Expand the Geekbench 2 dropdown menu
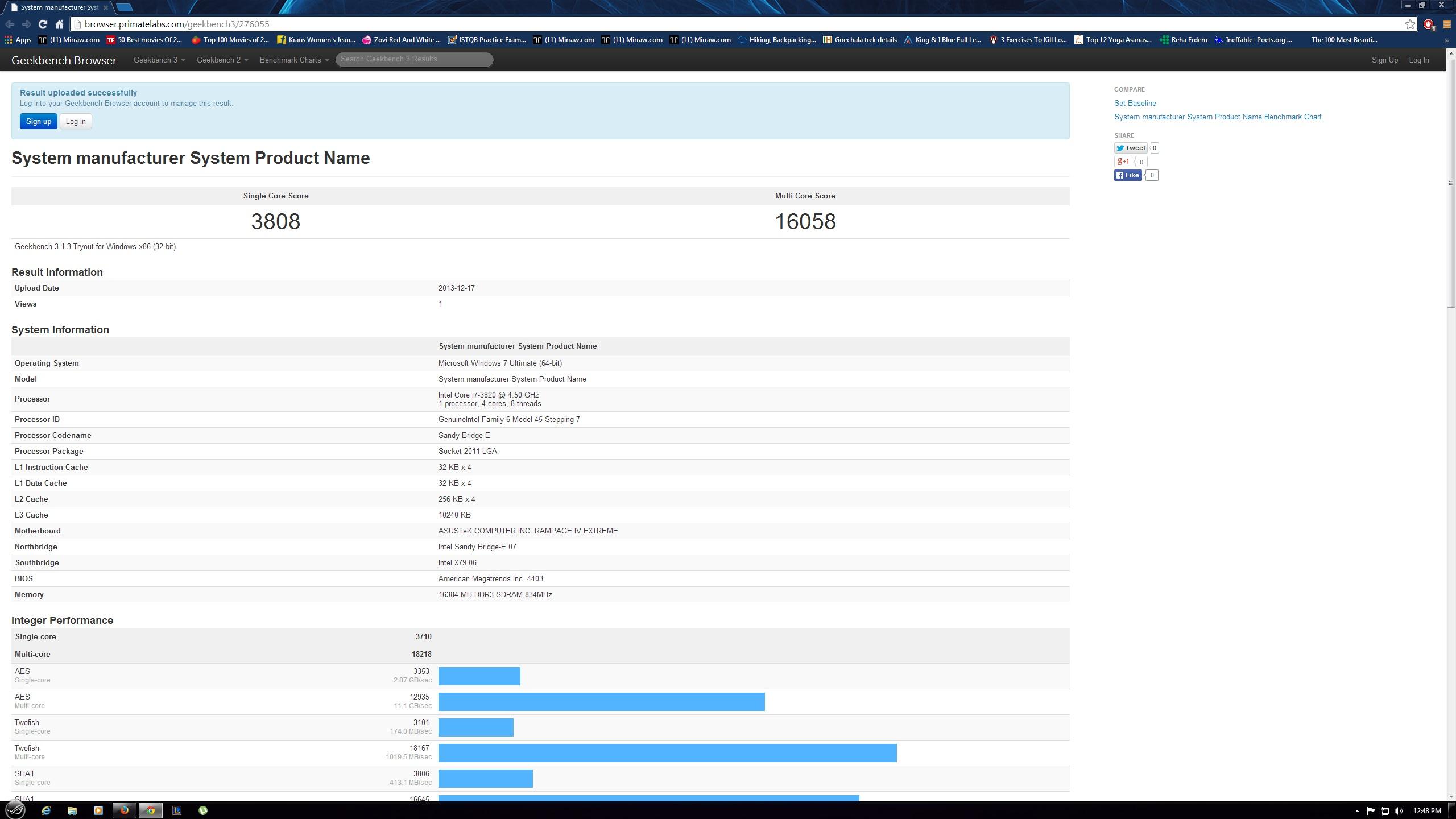 [222, 60]
